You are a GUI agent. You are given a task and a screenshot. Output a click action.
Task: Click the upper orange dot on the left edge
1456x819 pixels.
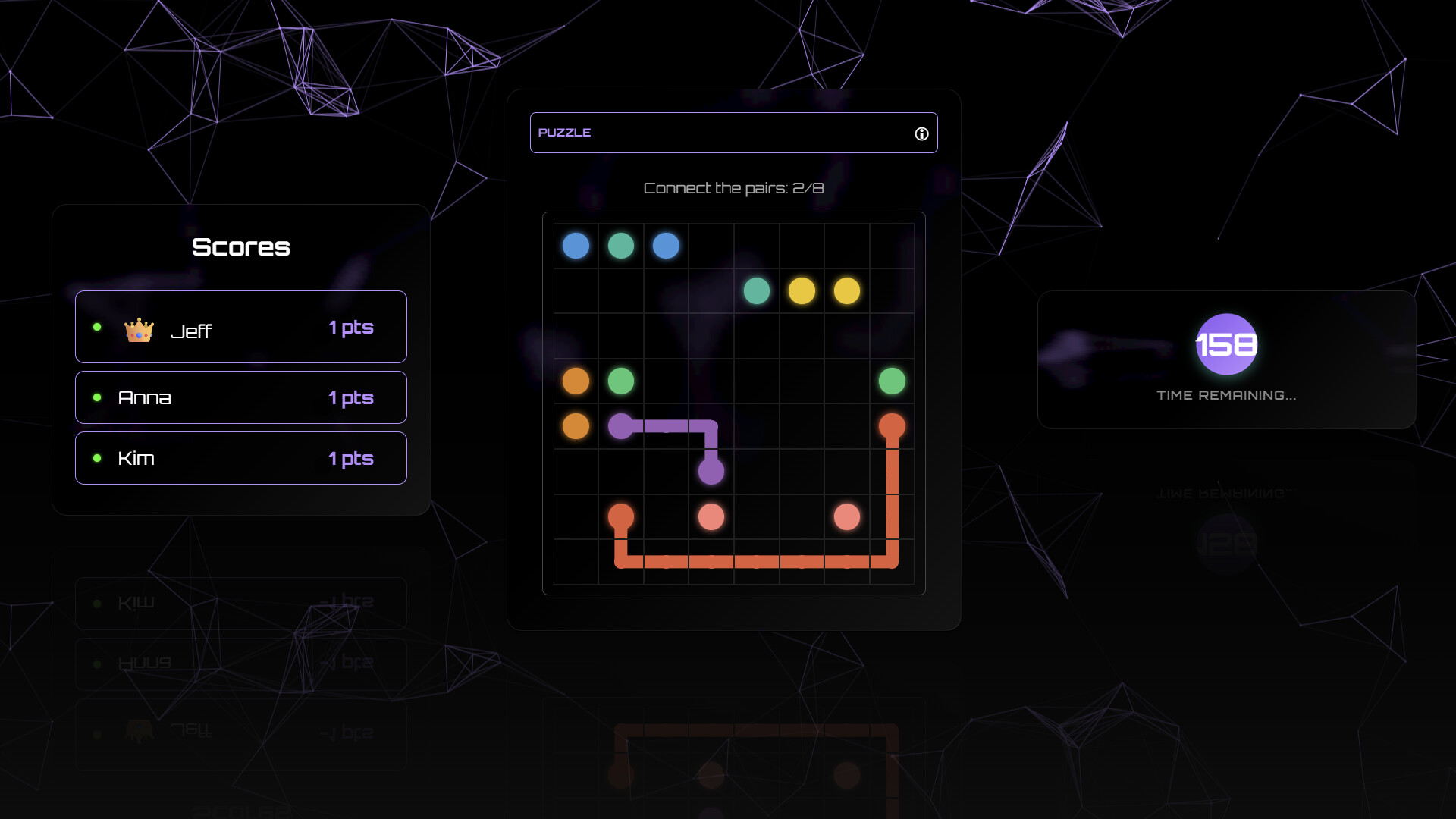coord(576,381)
